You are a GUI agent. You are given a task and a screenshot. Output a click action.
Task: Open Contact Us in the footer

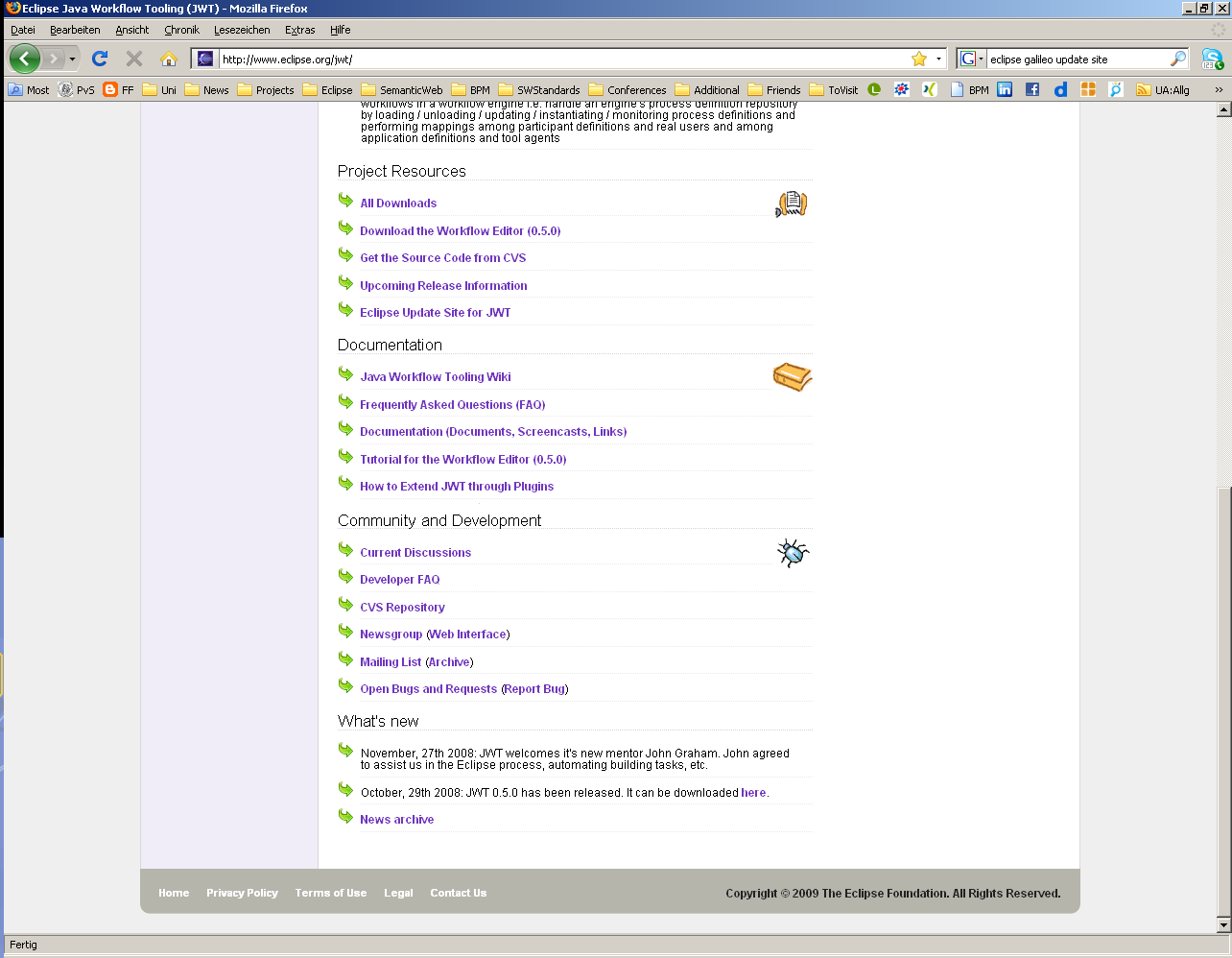[459, 893]
